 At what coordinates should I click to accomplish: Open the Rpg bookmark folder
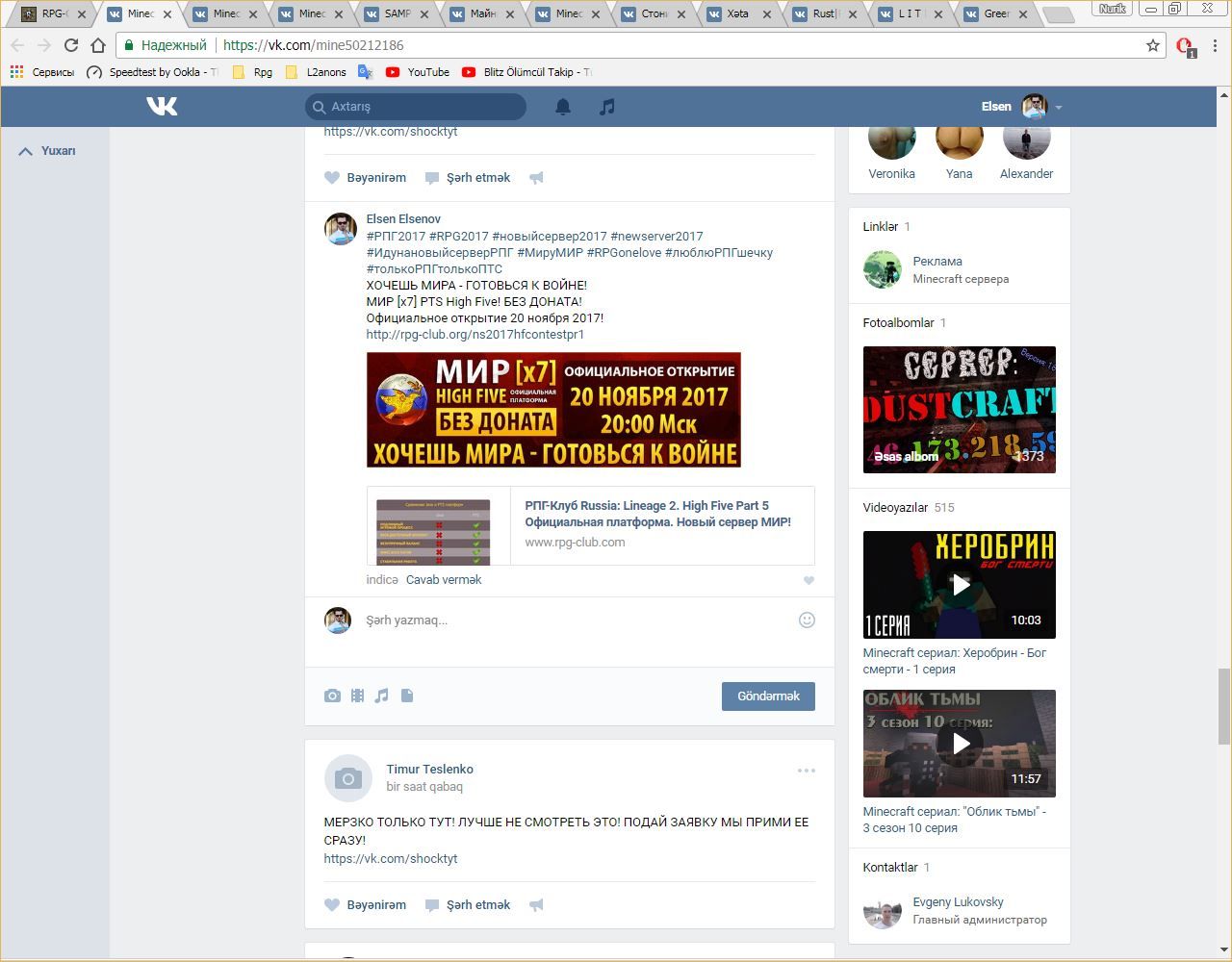click(253, 72)
